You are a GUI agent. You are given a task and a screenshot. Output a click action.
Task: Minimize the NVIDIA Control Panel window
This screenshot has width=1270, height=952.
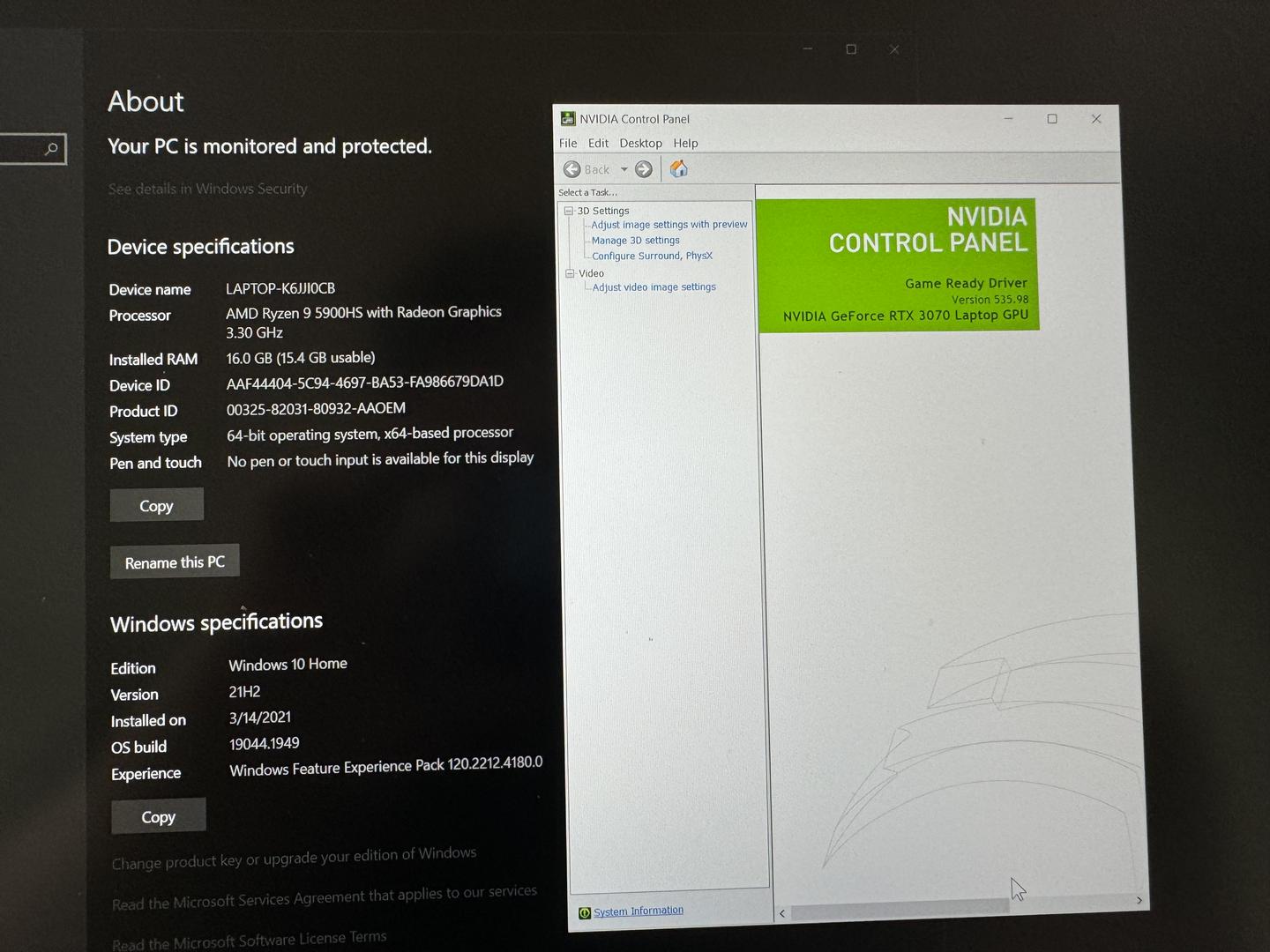(1008, 119)
